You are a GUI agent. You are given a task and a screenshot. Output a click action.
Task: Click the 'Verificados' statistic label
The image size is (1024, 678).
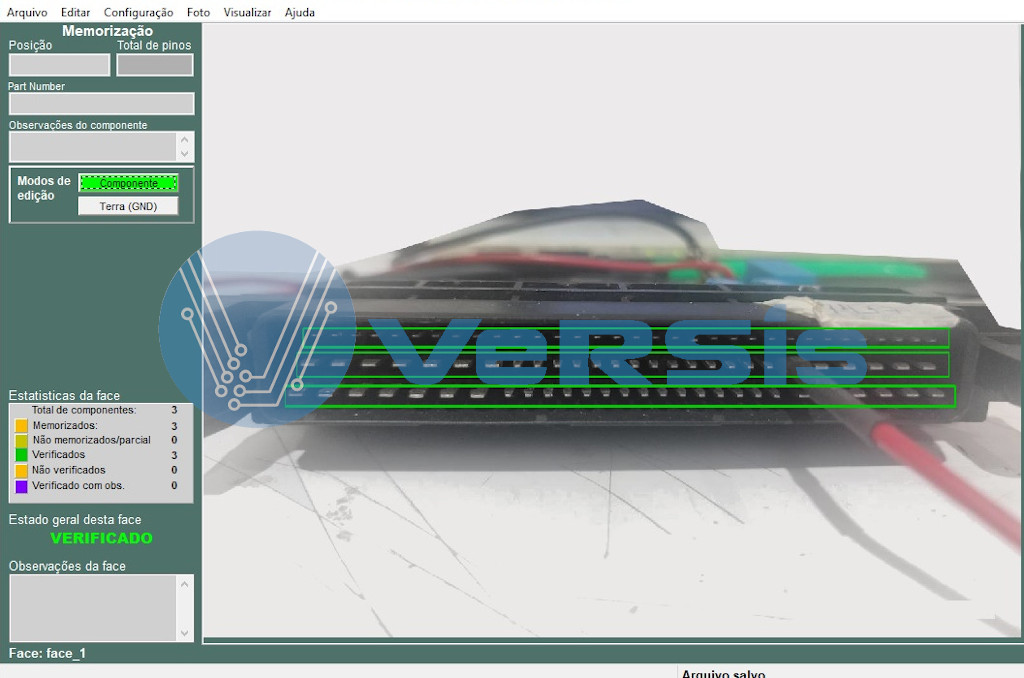pyautogui.click(x=59, y=455)
